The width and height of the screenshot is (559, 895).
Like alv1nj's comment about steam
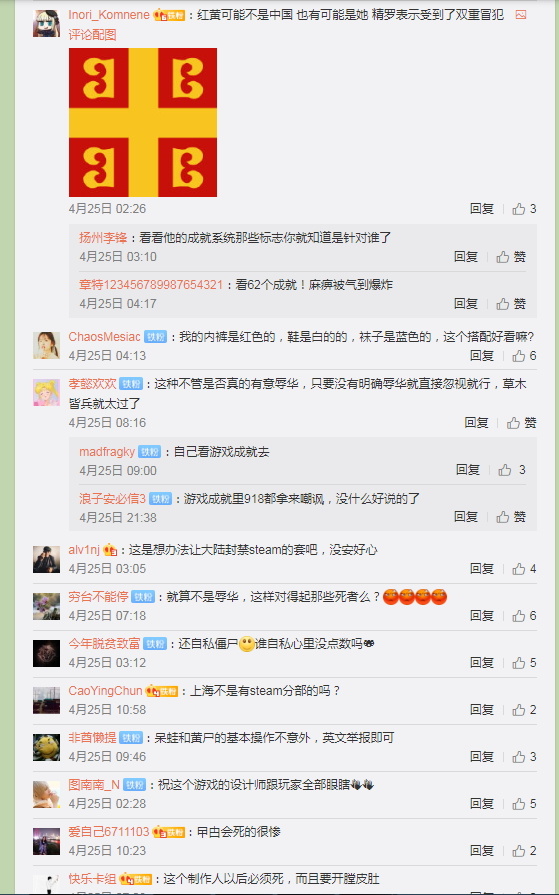(x=518, y=569)
